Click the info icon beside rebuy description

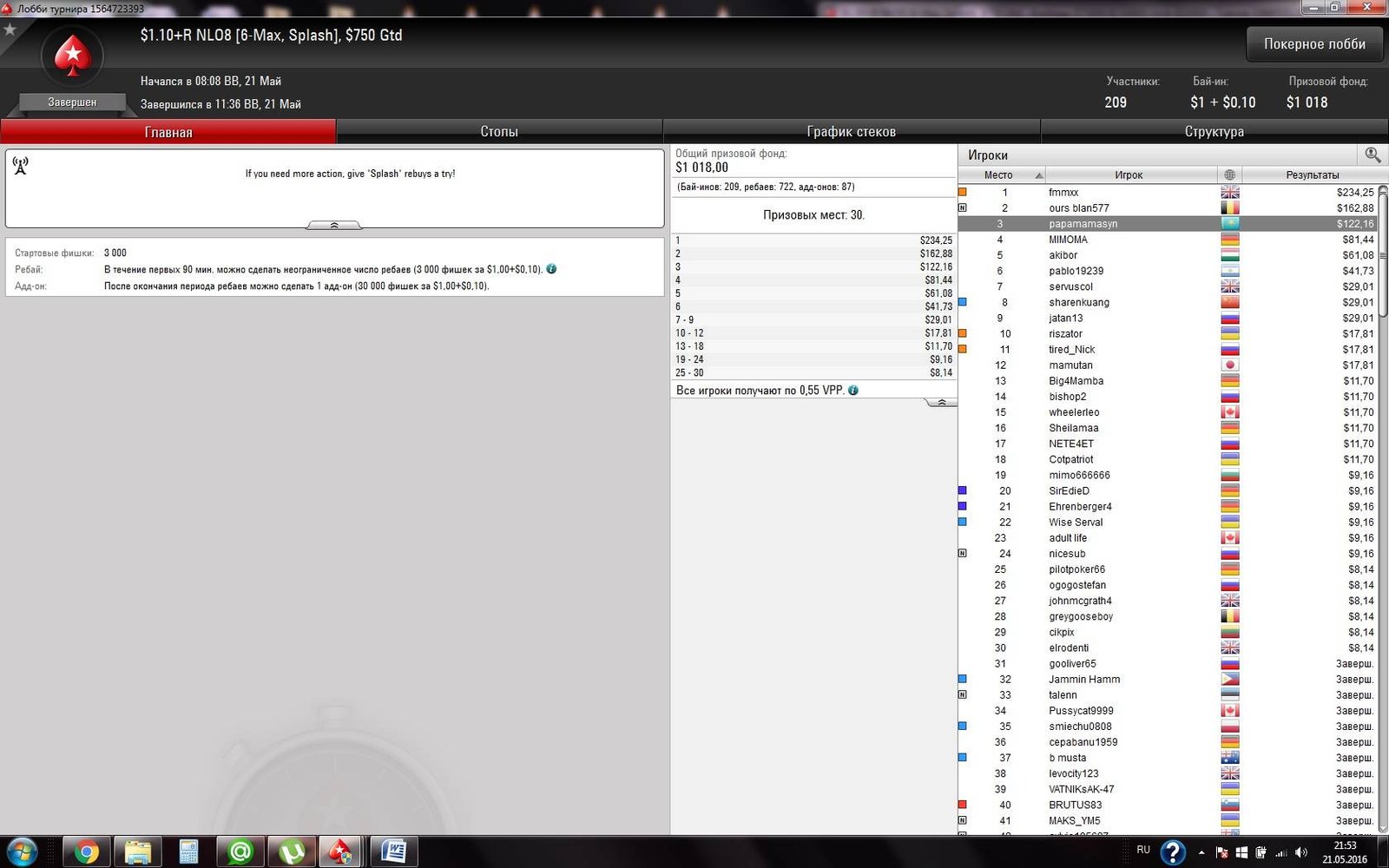coord(551,269)
